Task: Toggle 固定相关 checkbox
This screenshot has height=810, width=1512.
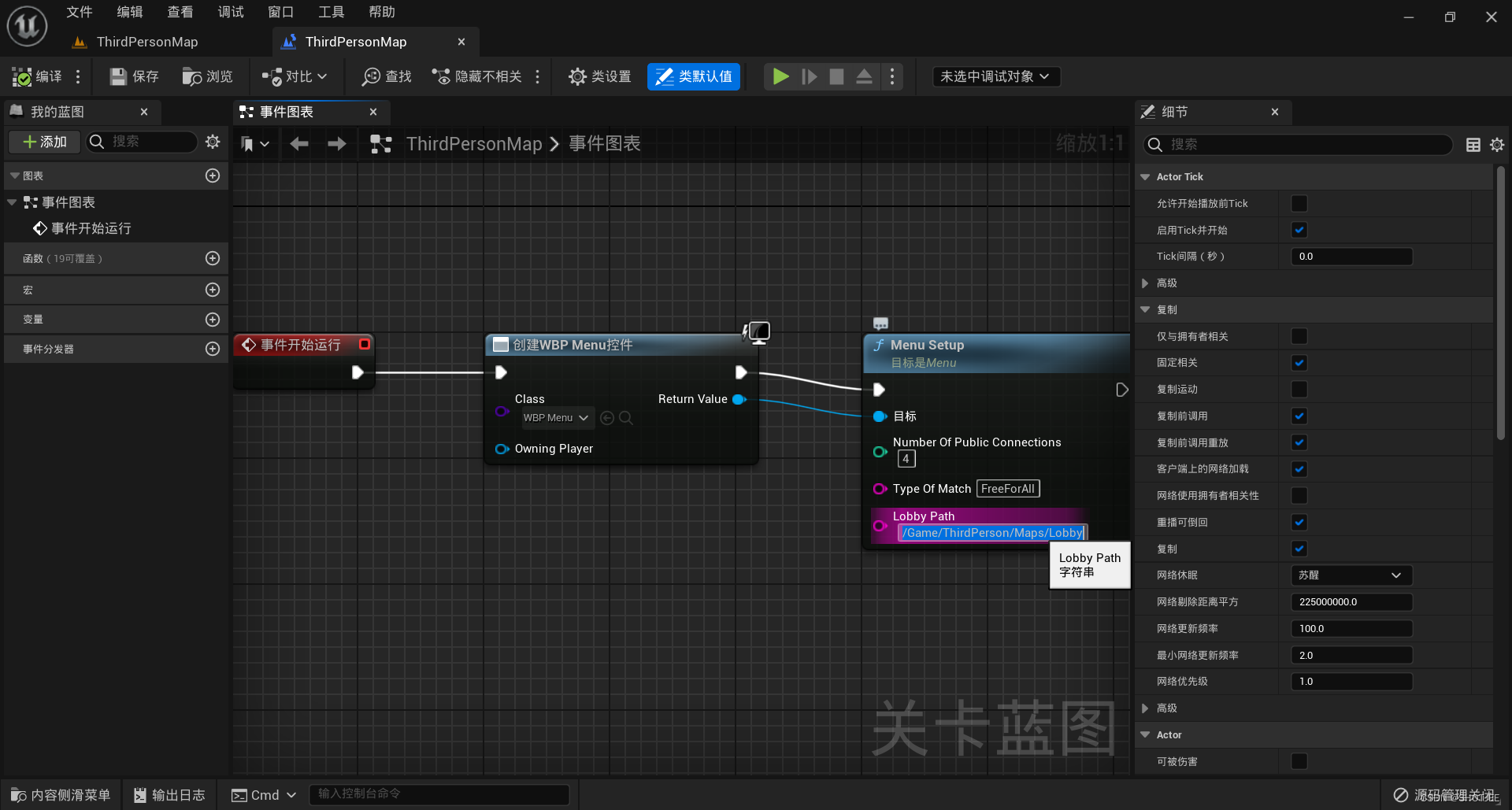Action: click(1299, 363)
